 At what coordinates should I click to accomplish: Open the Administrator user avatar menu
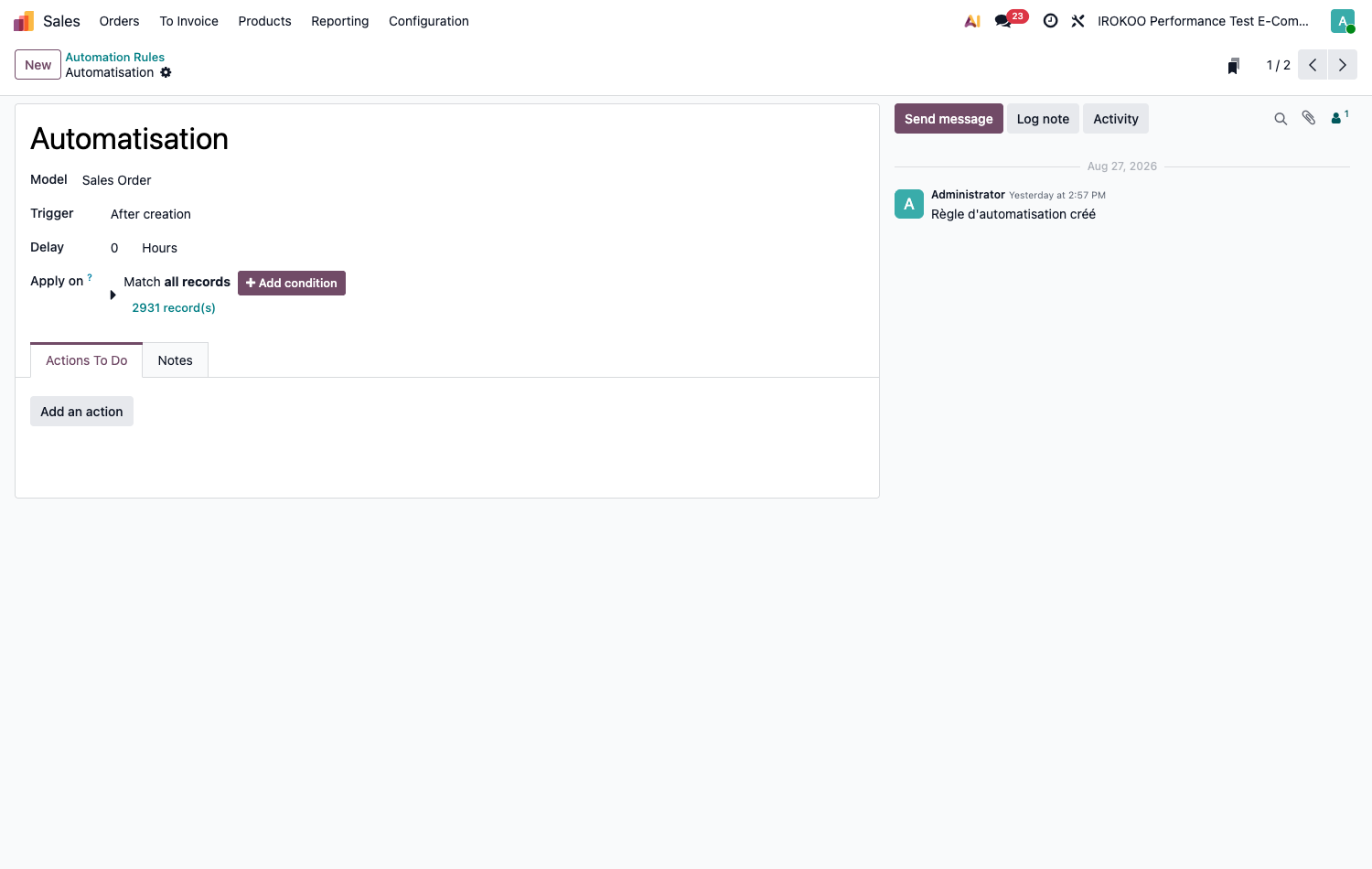click(1343, 21)
